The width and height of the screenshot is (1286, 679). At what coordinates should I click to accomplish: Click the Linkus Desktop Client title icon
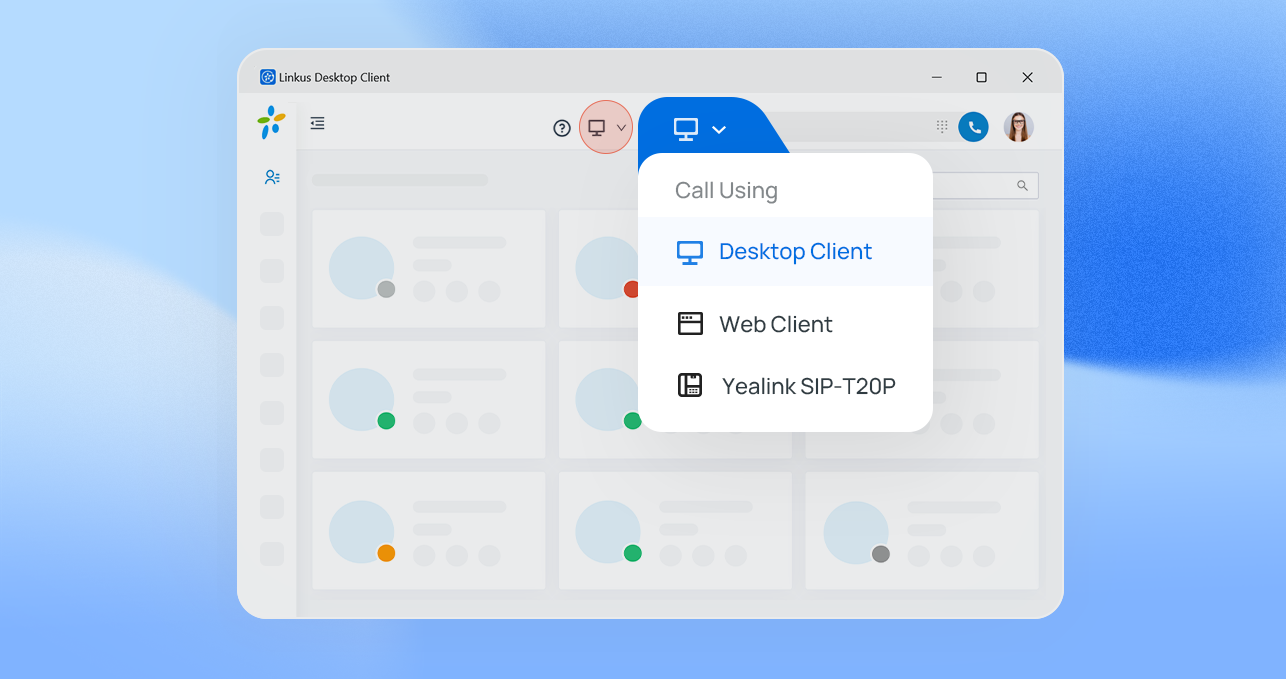[x=268, y=77]
